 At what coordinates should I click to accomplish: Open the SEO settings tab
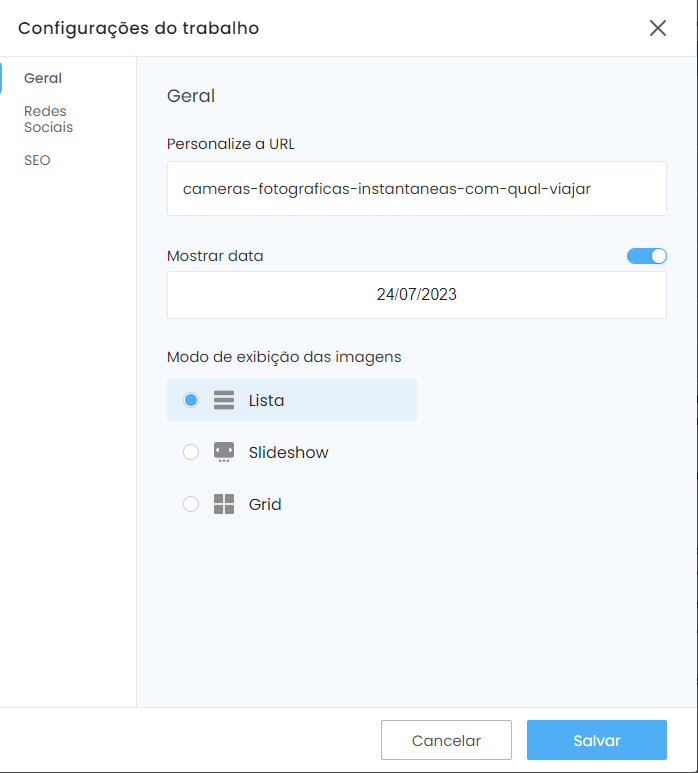click(37, 160)
